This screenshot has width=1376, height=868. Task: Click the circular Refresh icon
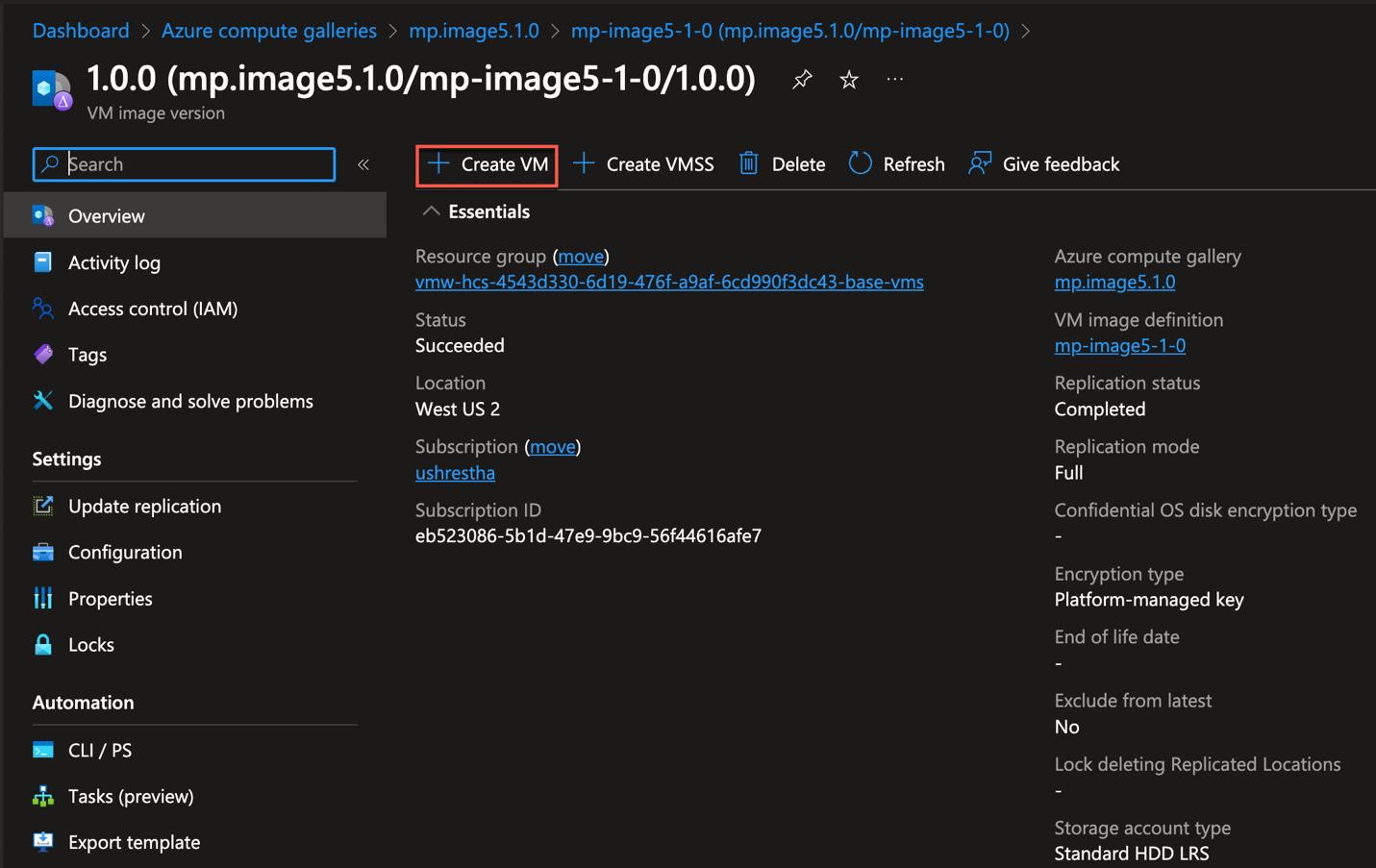click(860, 163)
